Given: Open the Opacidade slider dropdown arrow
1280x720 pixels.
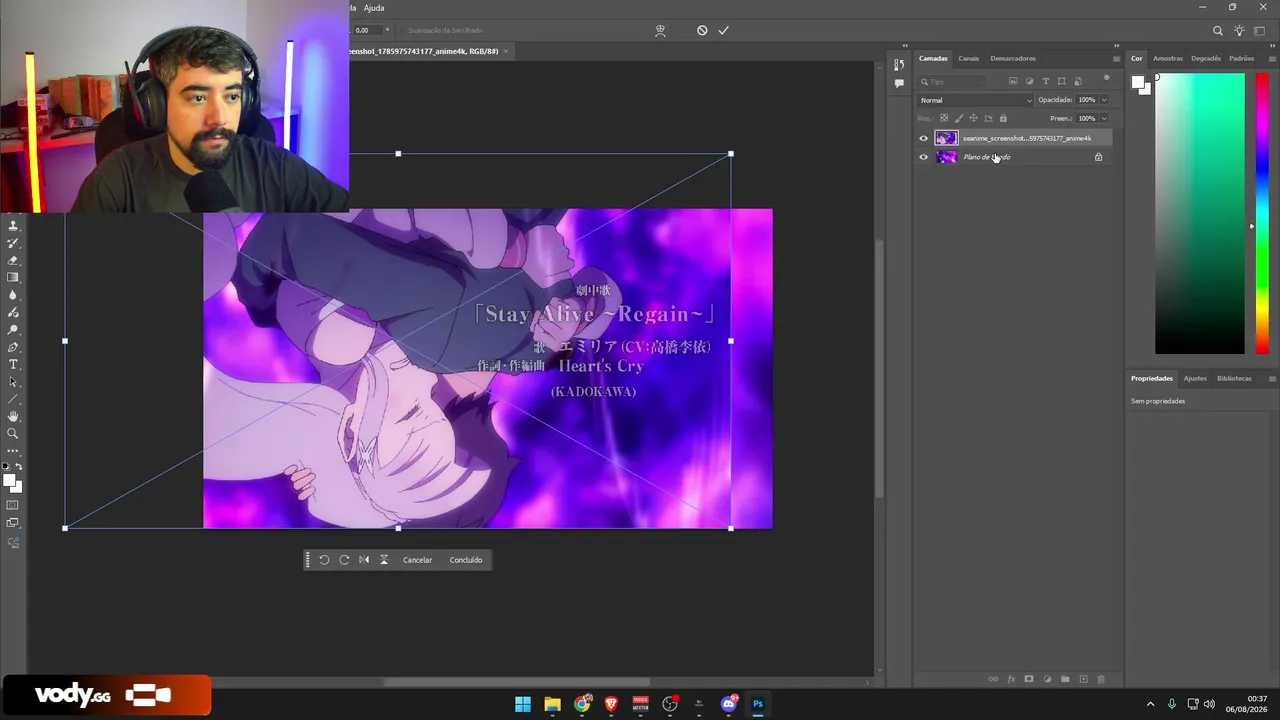Looking at the screenshot, I should click(x=1104, y=100).
